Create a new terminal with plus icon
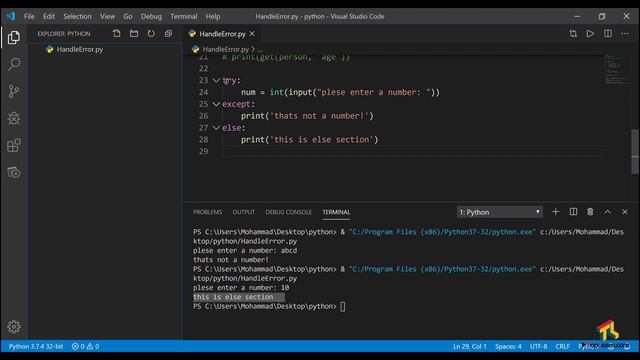The height and width of the screenshot is (360, 640). (x=556, y=212)
